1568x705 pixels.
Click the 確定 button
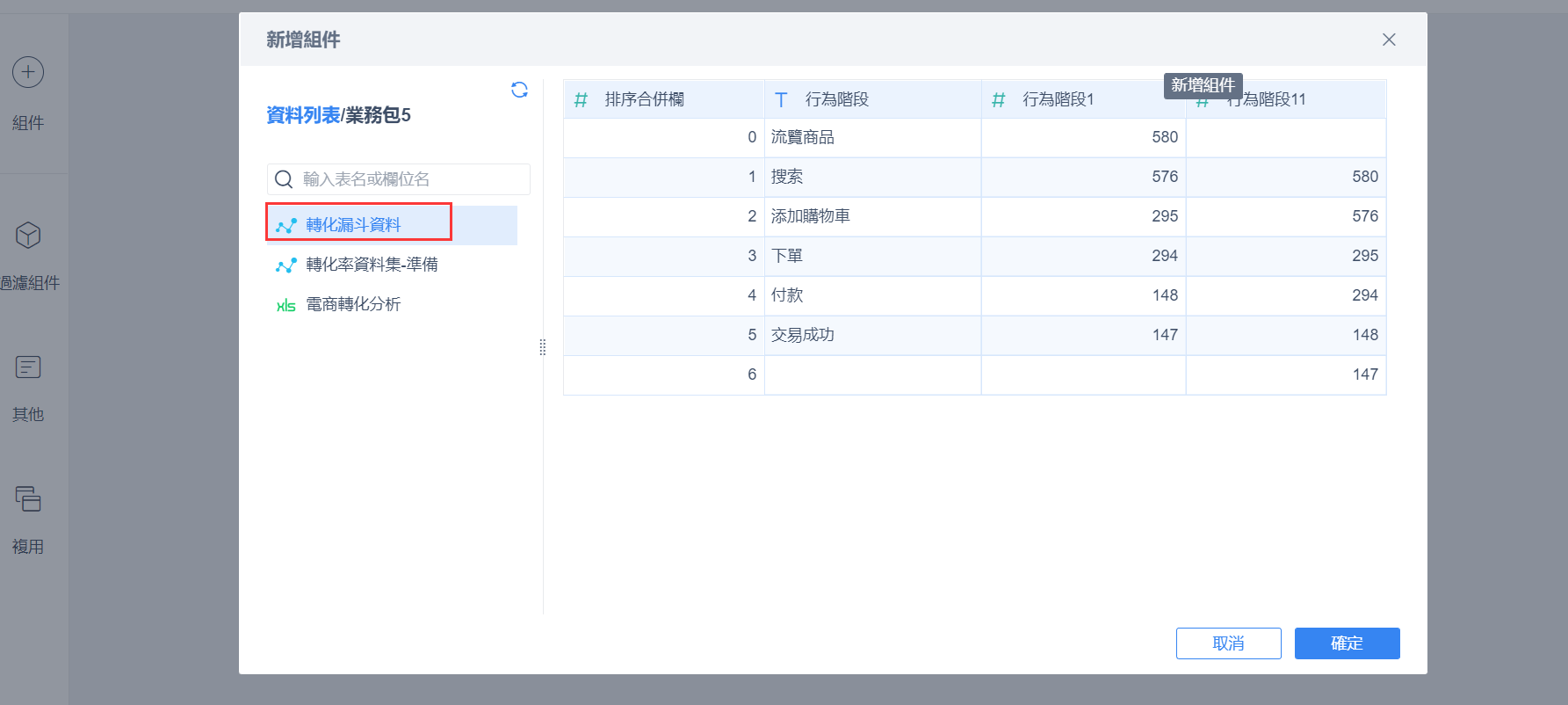[1347, 643]
